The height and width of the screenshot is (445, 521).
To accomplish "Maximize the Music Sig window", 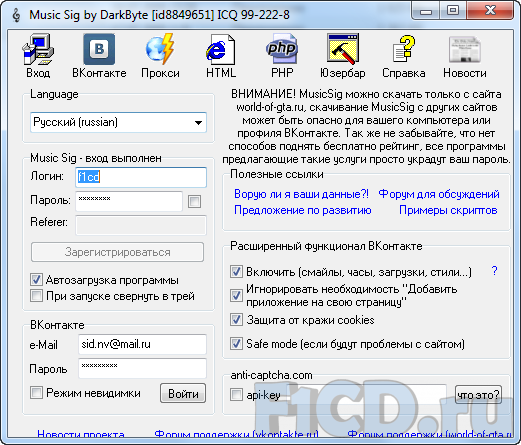I will pos(453,11).
